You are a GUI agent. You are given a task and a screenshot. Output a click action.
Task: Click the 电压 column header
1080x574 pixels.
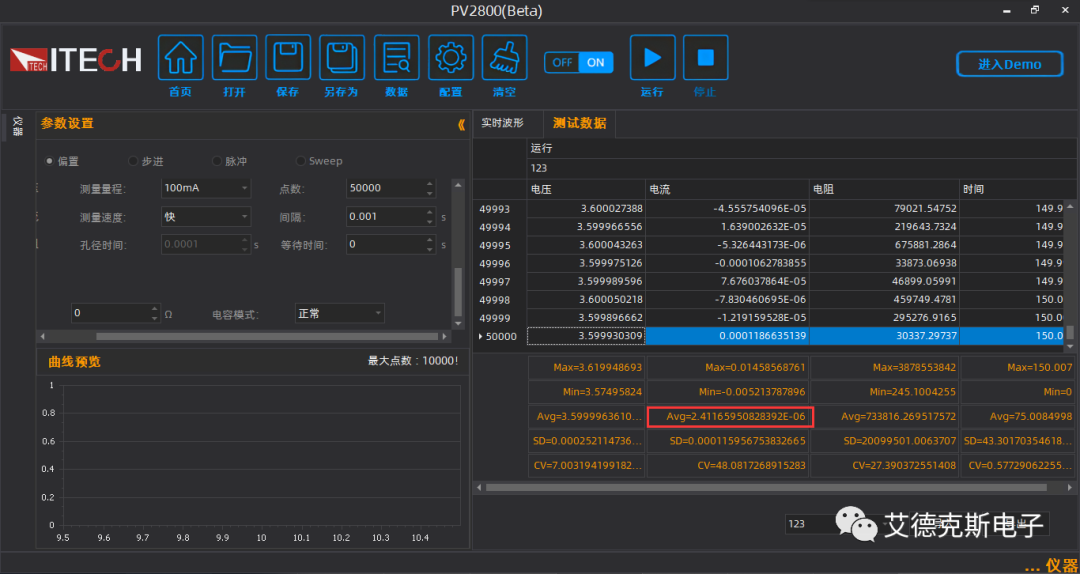click(586, 189)
